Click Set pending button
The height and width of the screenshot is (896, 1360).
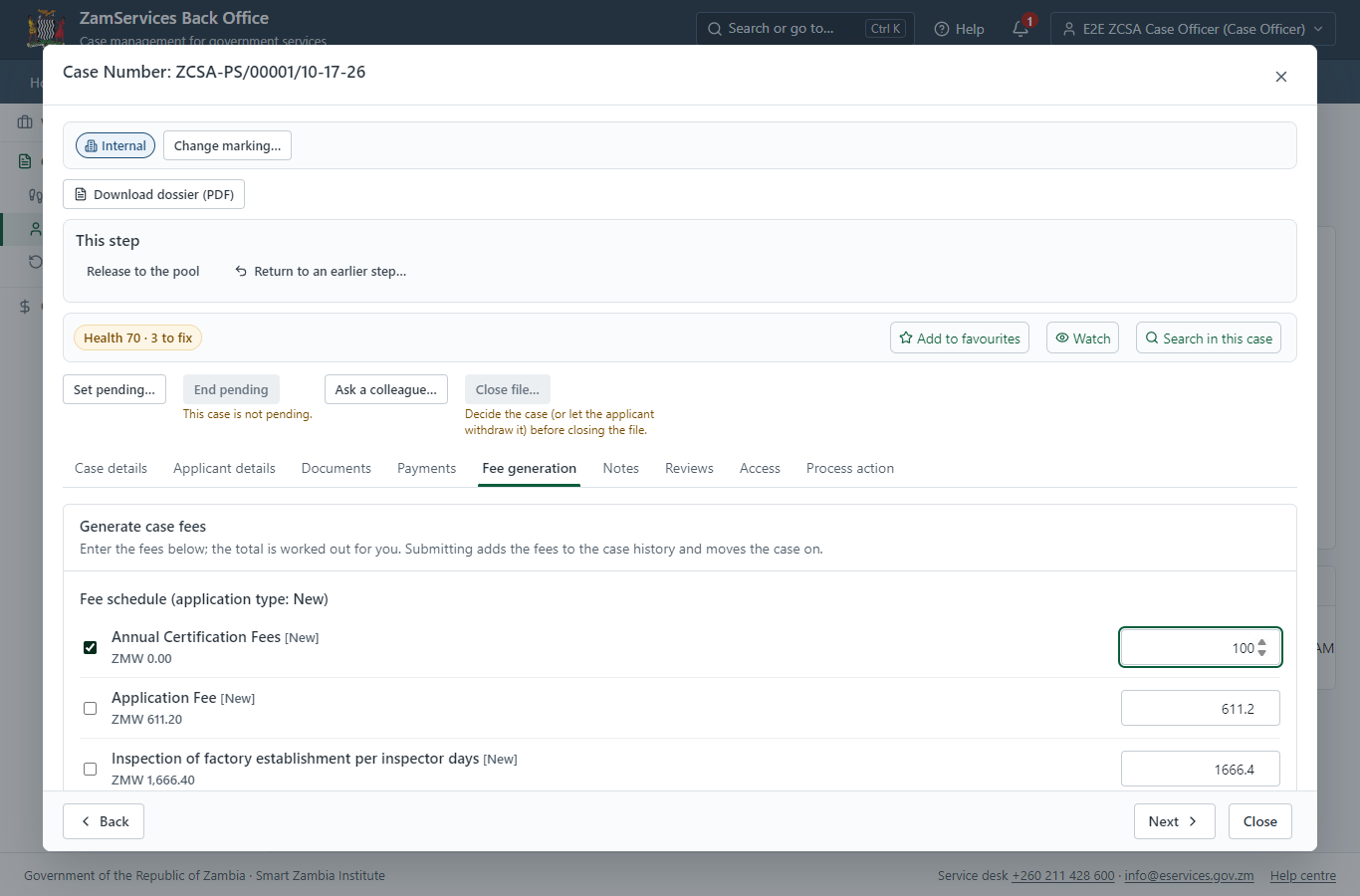(x=114, y=389)
